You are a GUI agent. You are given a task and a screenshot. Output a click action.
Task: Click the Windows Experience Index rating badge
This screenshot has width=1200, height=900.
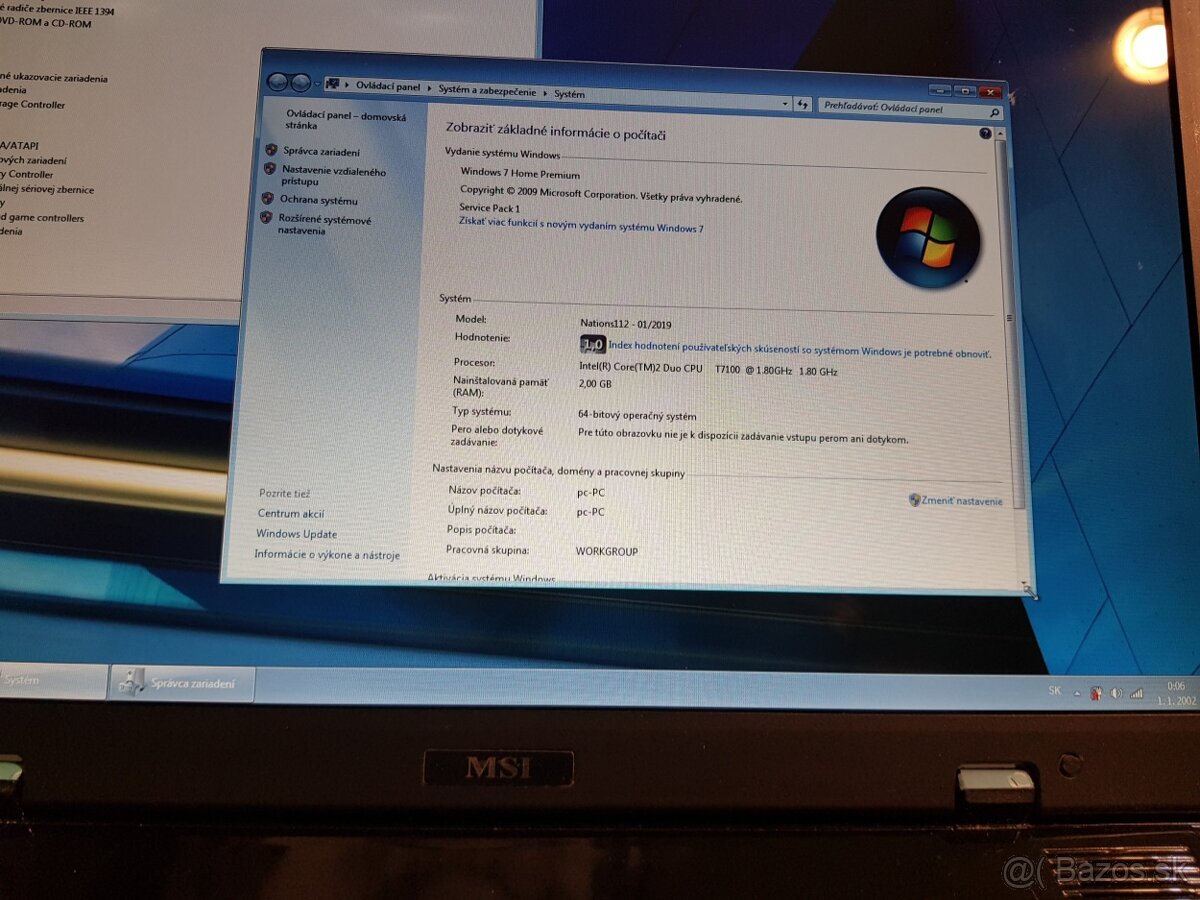(591, 343)
